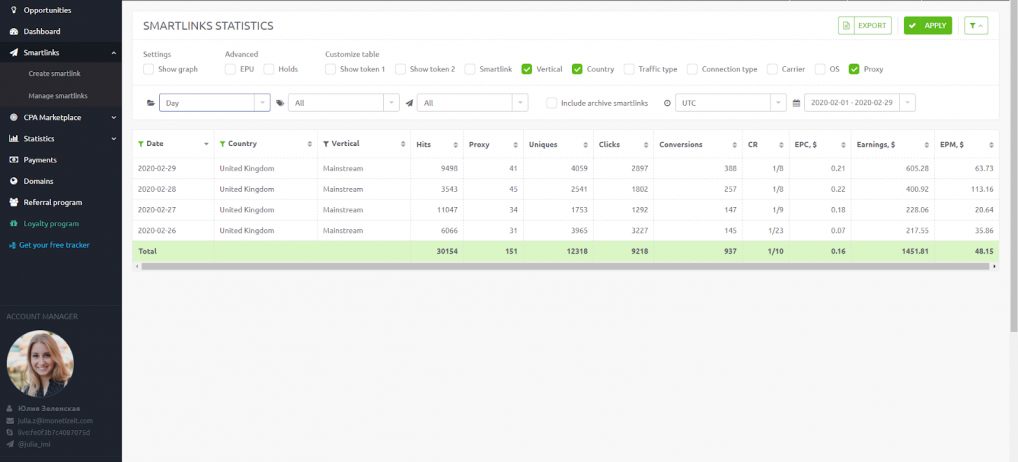Click the sort arrows in EPC column
The height and width of the screenshot is (462, 1018).
pyautogui.click(x=844, y=145)
